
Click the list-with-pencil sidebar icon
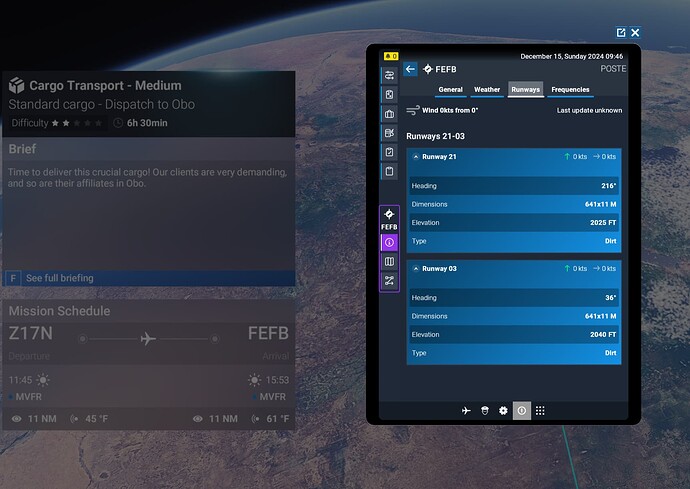point(389,133)
